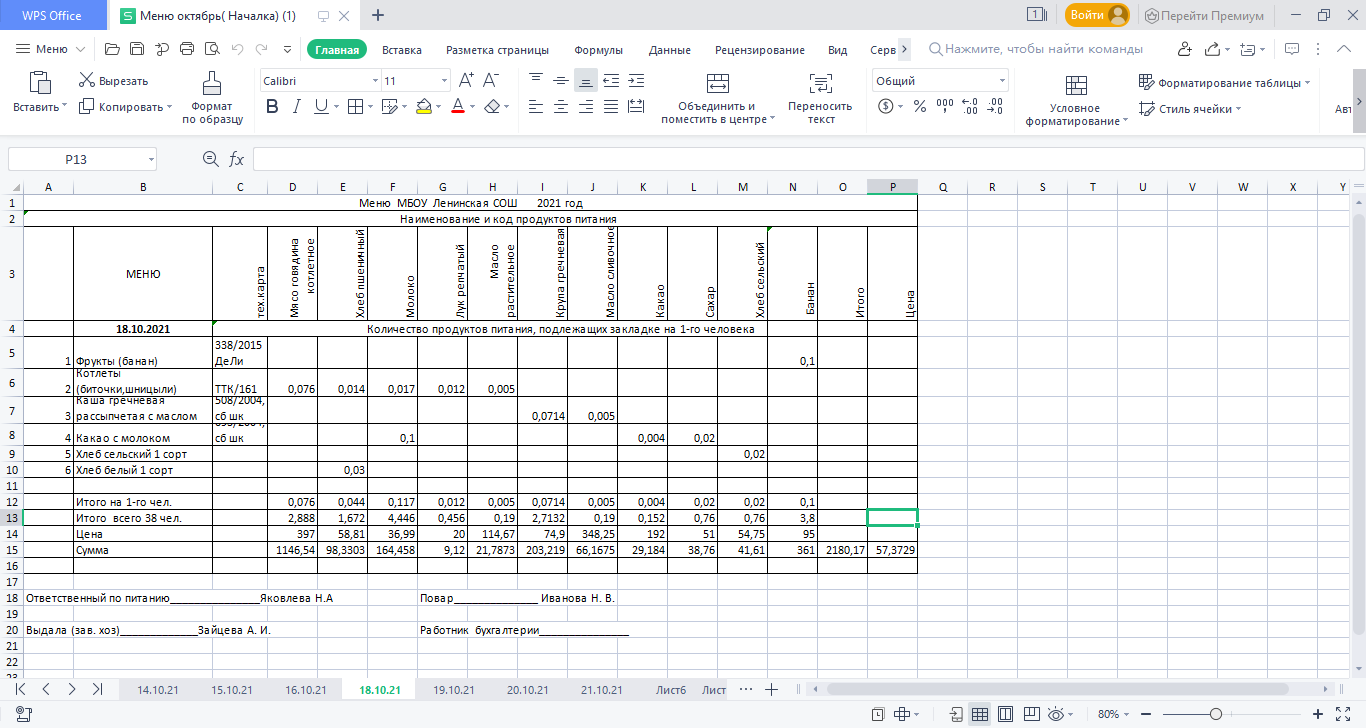This screenshot has height=728, width=1366.
Task: Click the percent style icon
Action: (918, 106)
